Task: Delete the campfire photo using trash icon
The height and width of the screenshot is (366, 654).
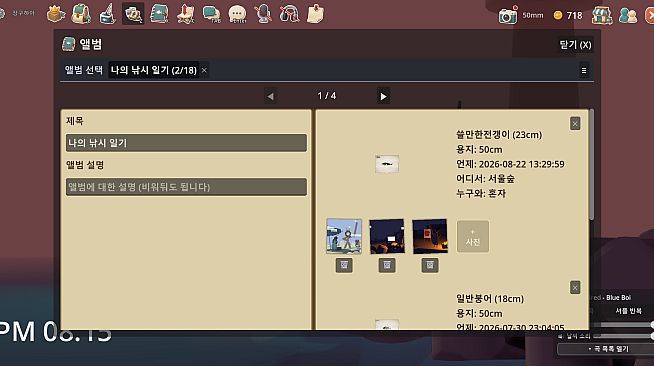Action: (387, 265)
